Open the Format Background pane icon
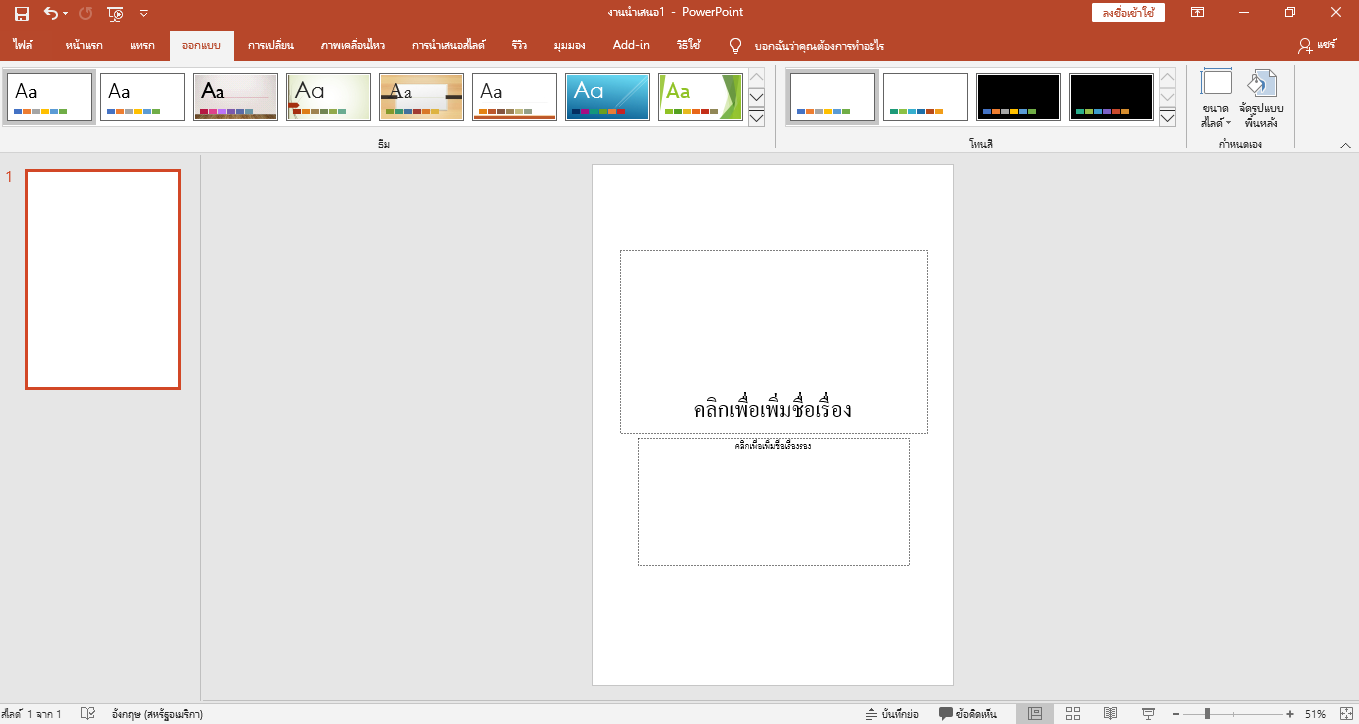Screen dimensions: 1359x724 (1261, 98)
